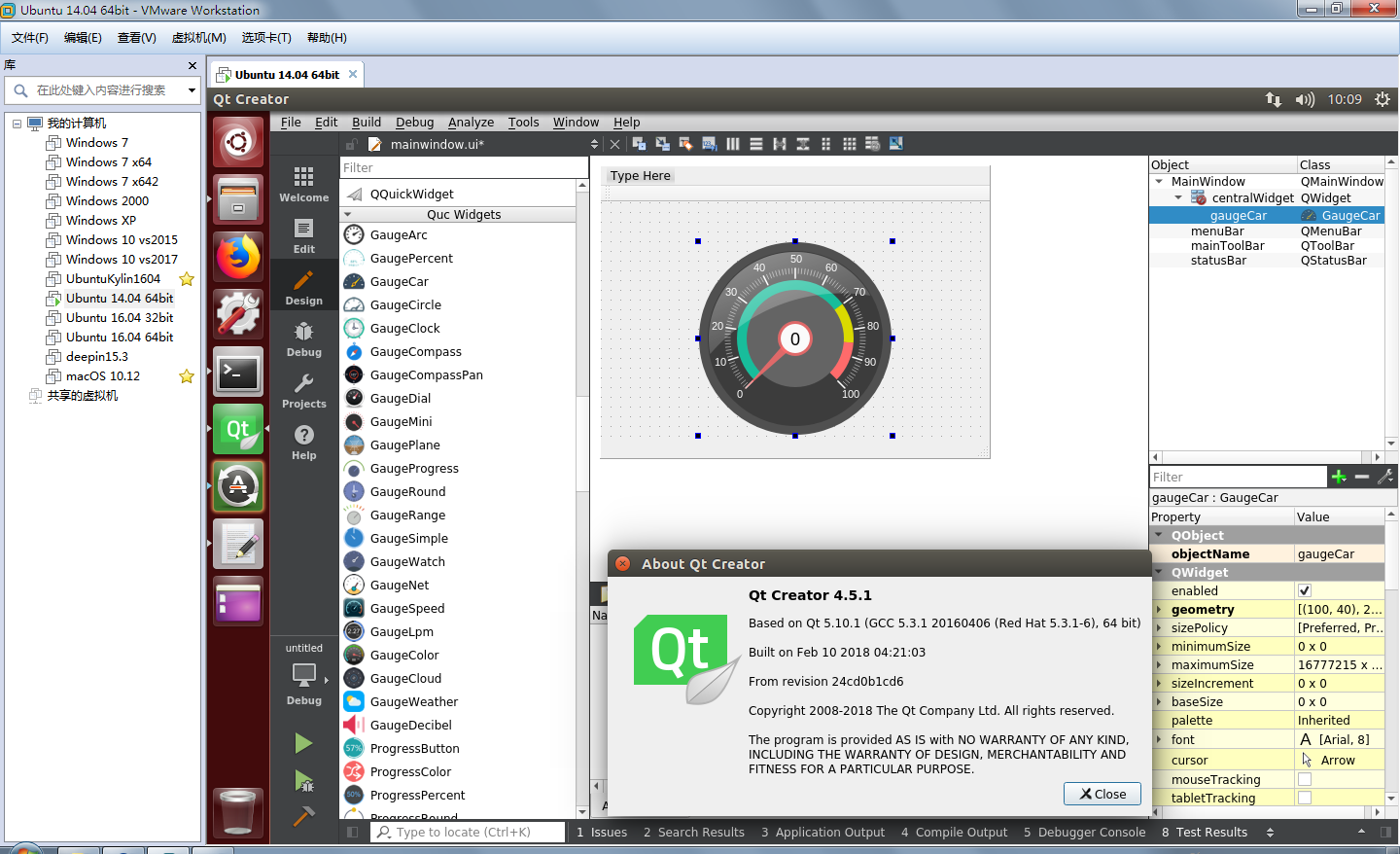Open the VMware 查看(V) menu
This screenshot has height=854, width=1400.
(x=136, y=38)
